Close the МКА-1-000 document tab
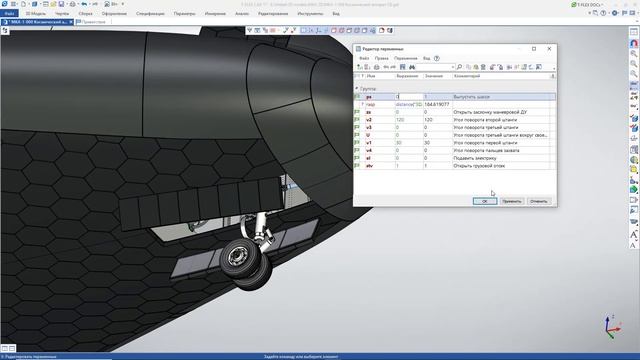Viewport: 640px width, 360px height. tap(71, 22)
